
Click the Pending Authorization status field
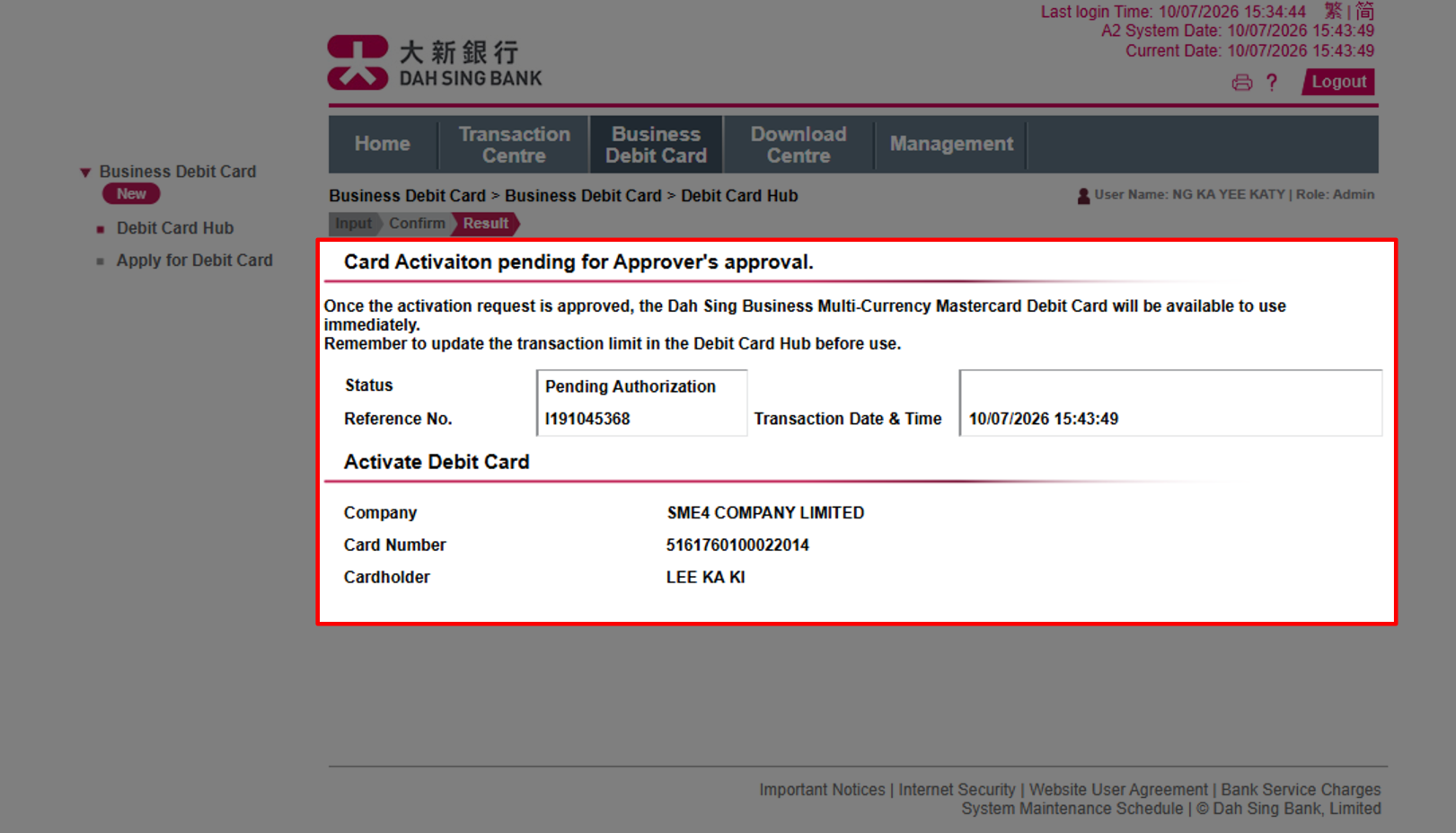coord(630,386)
